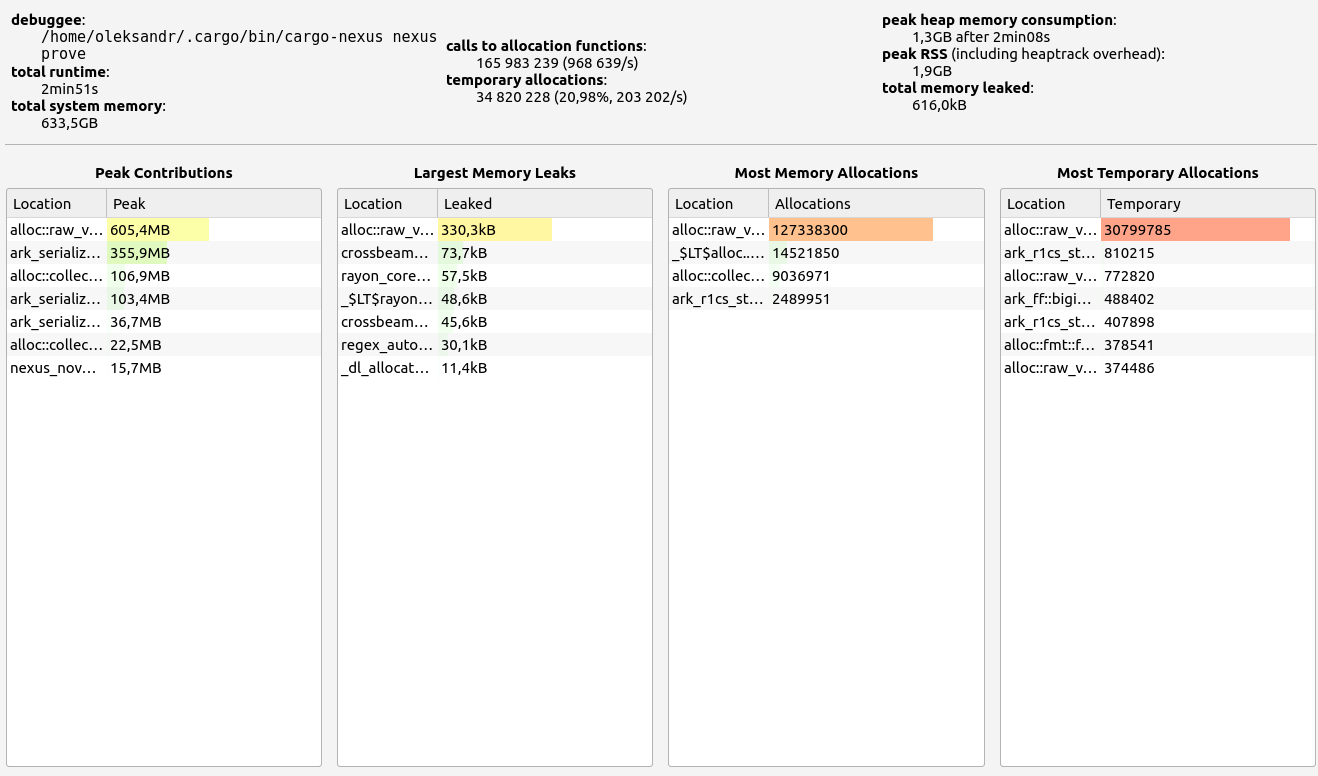Click the debuggee cargo-nexus path text

point(239,37)
